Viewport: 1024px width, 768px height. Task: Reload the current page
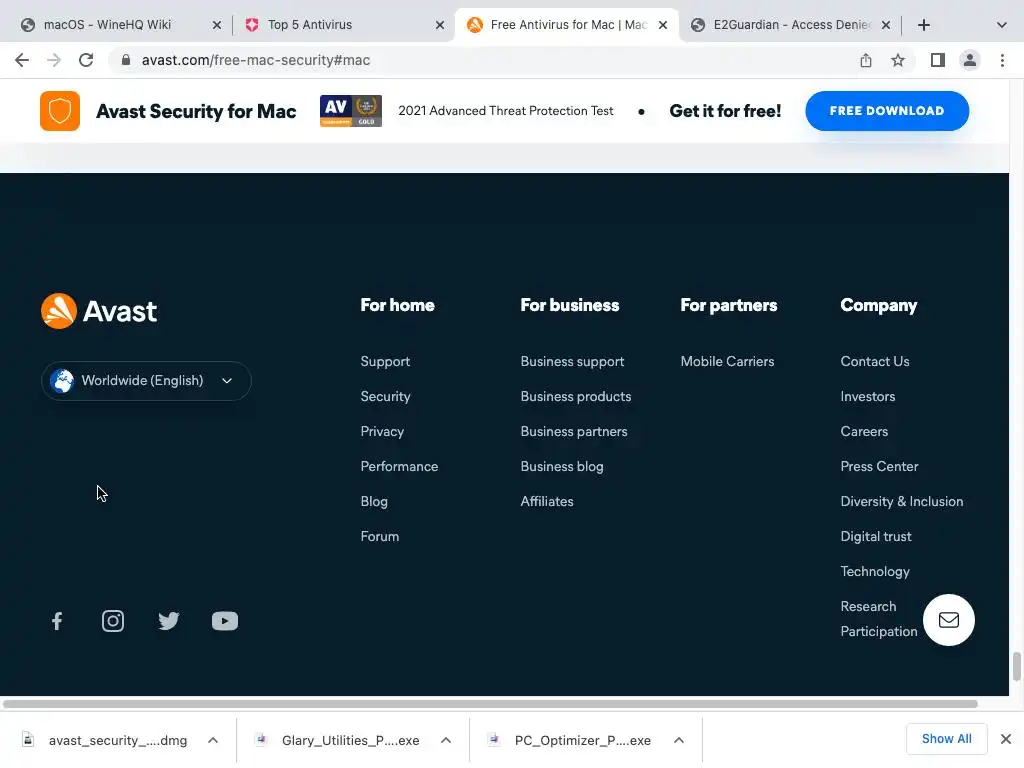click(x=86, y=60)
